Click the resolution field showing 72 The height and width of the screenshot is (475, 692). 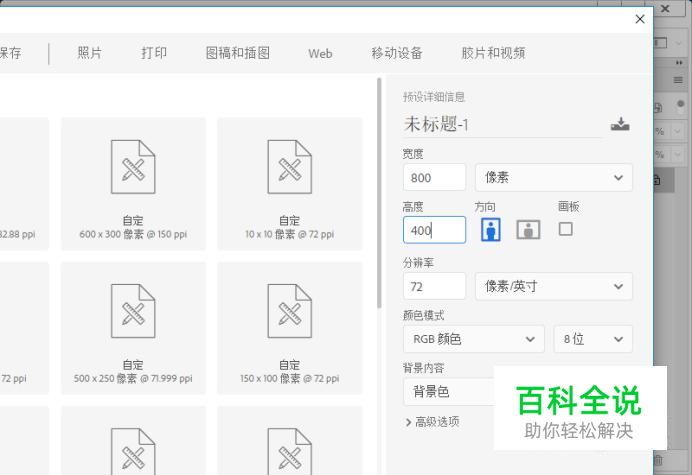coord(434,287)
